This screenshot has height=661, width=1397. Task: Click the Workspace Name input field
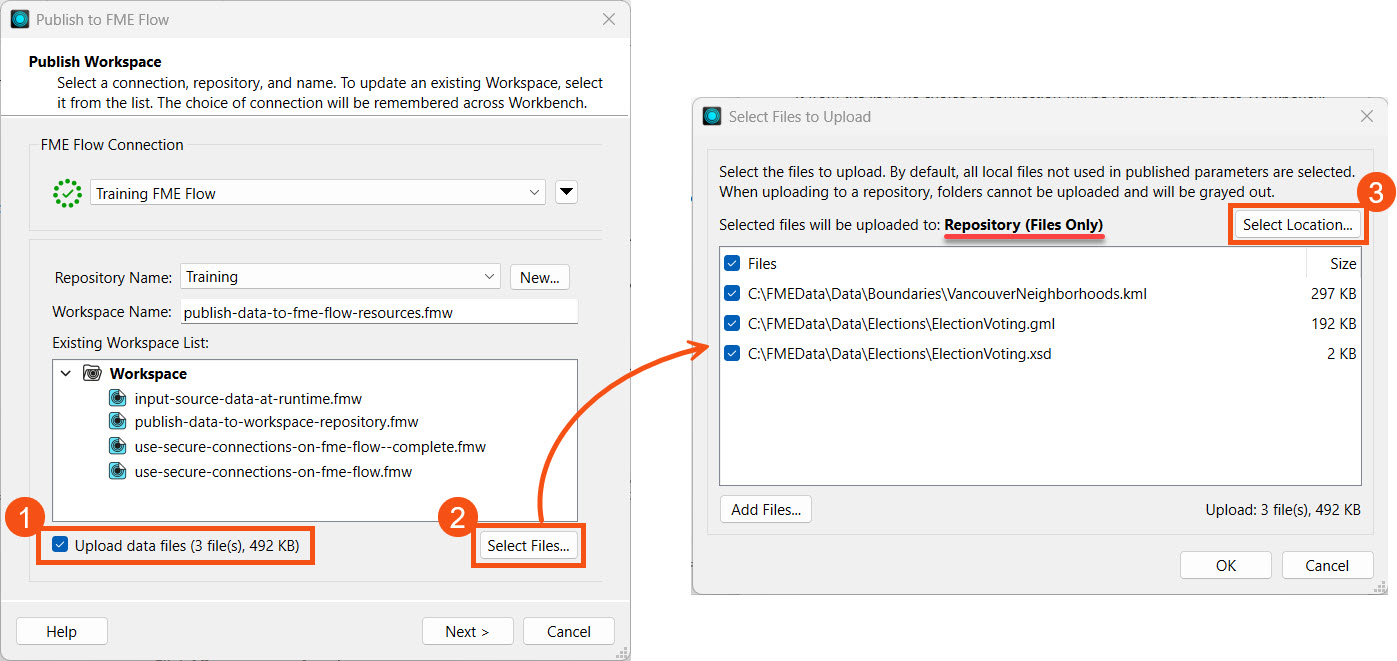379,313
